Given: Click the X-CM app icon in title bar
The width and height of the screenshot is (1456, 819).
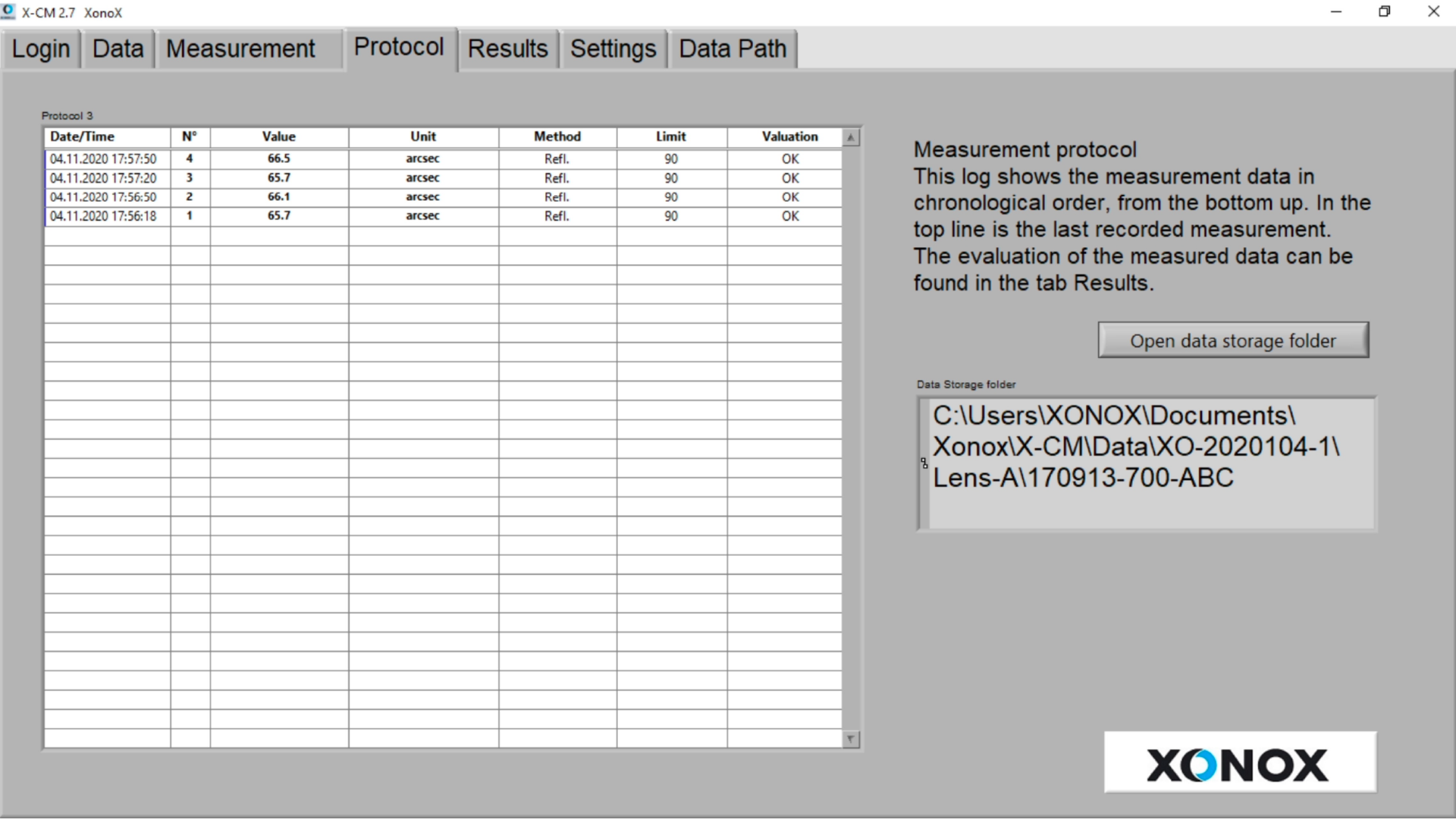Looking at the screenshot, I should coord(8,11).
